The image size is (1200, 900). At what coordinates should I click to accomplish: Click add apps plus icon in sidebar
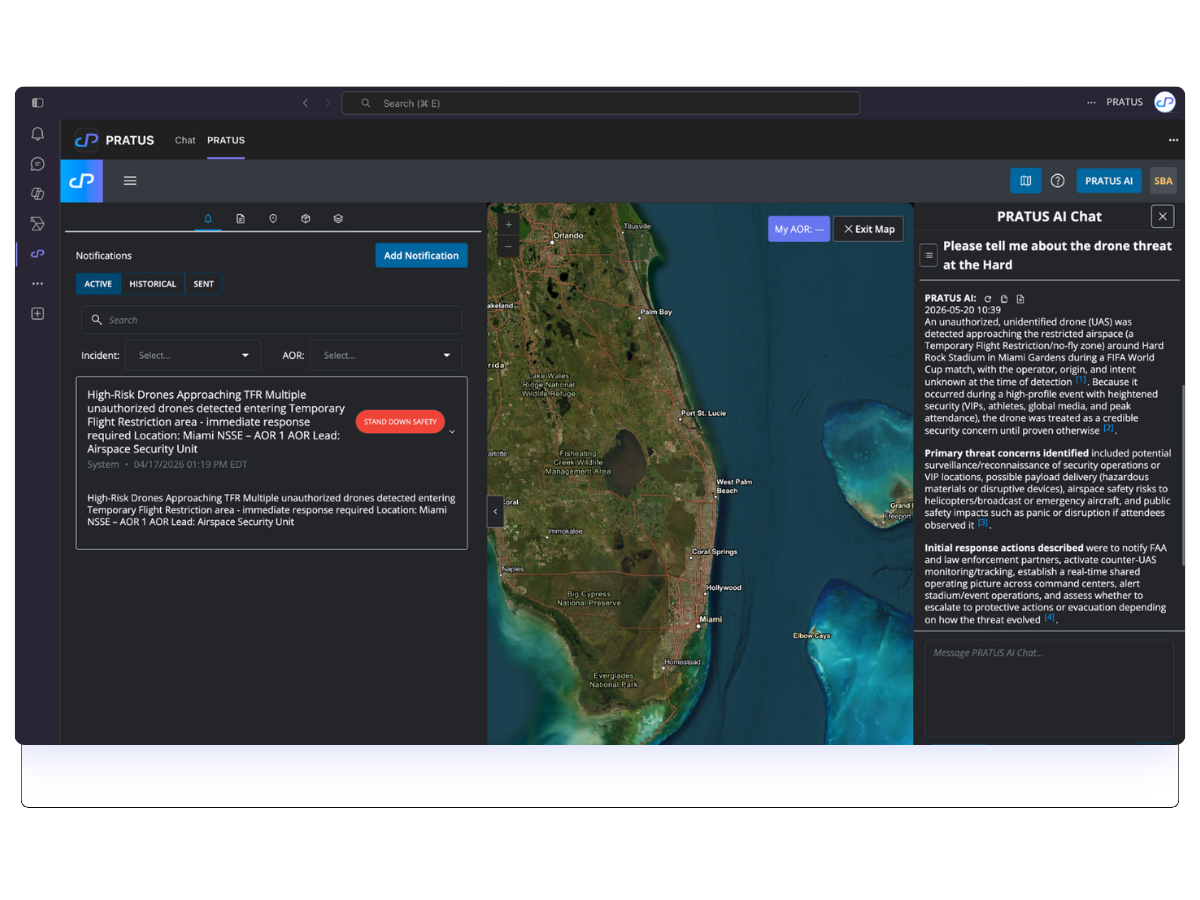point(38,314)
